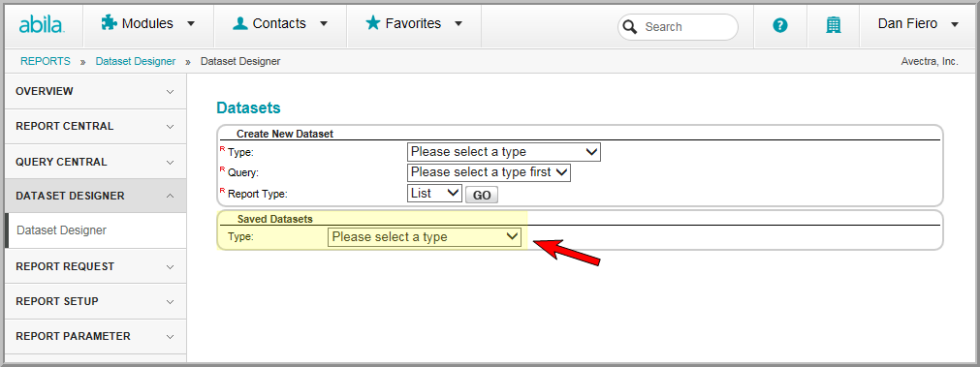Click the GO button
Image resolution: width=980 pixels, height=367 pixels.
click(x=482, y=195)
